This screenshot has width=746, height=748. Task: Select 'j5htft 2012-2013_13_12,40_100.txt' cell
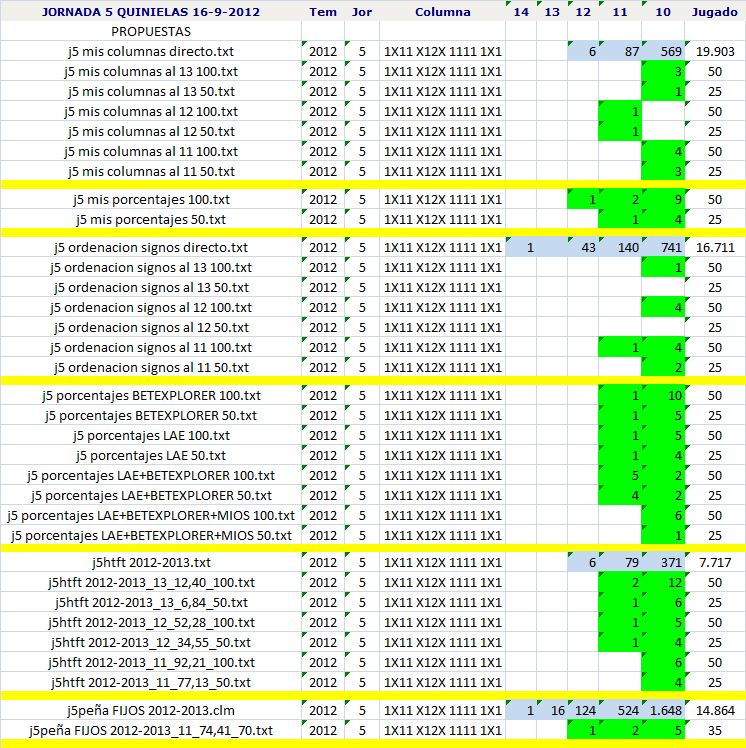click(x=151, y=582)
